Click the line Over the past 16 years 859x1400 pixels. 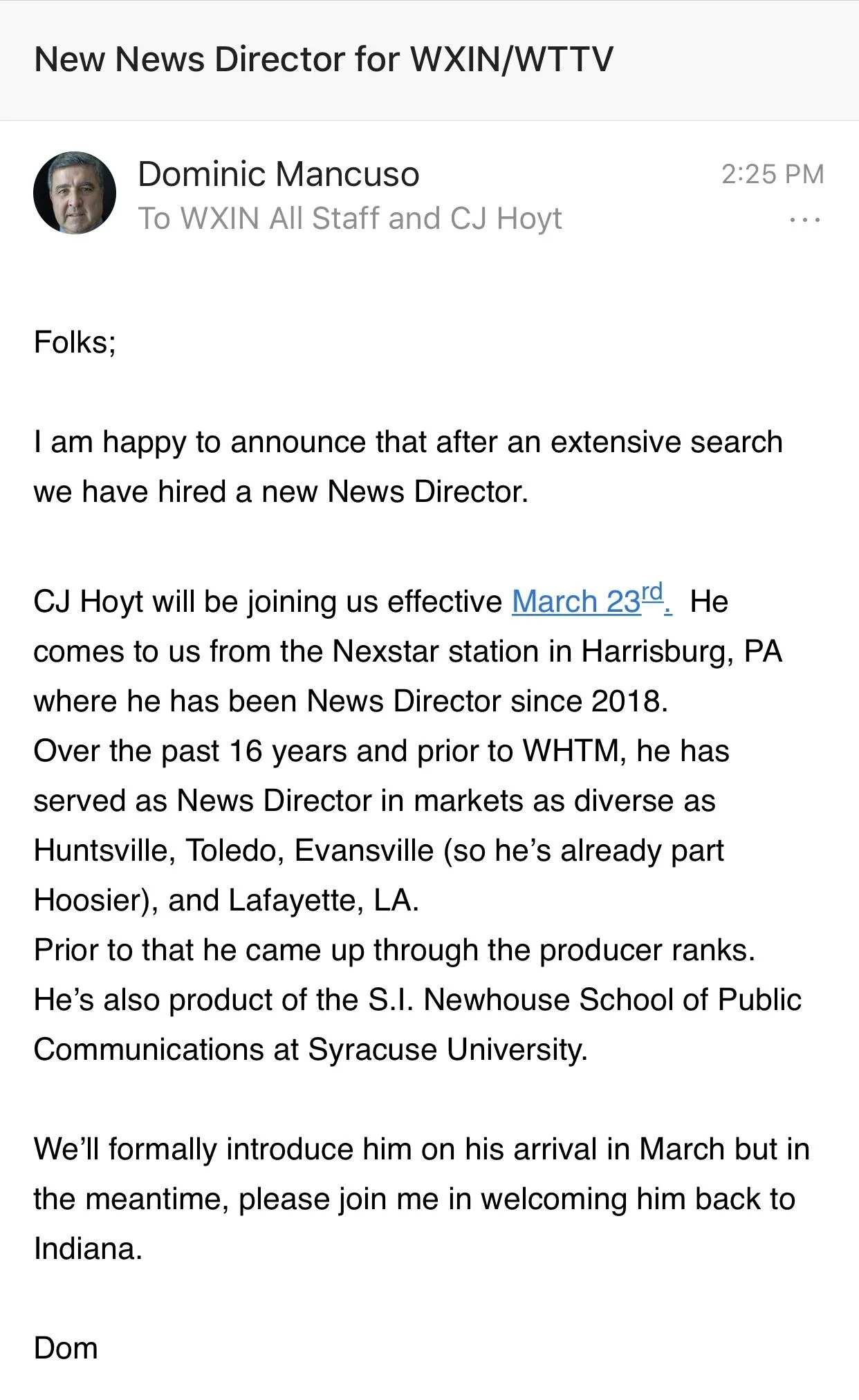coord(381,751)
